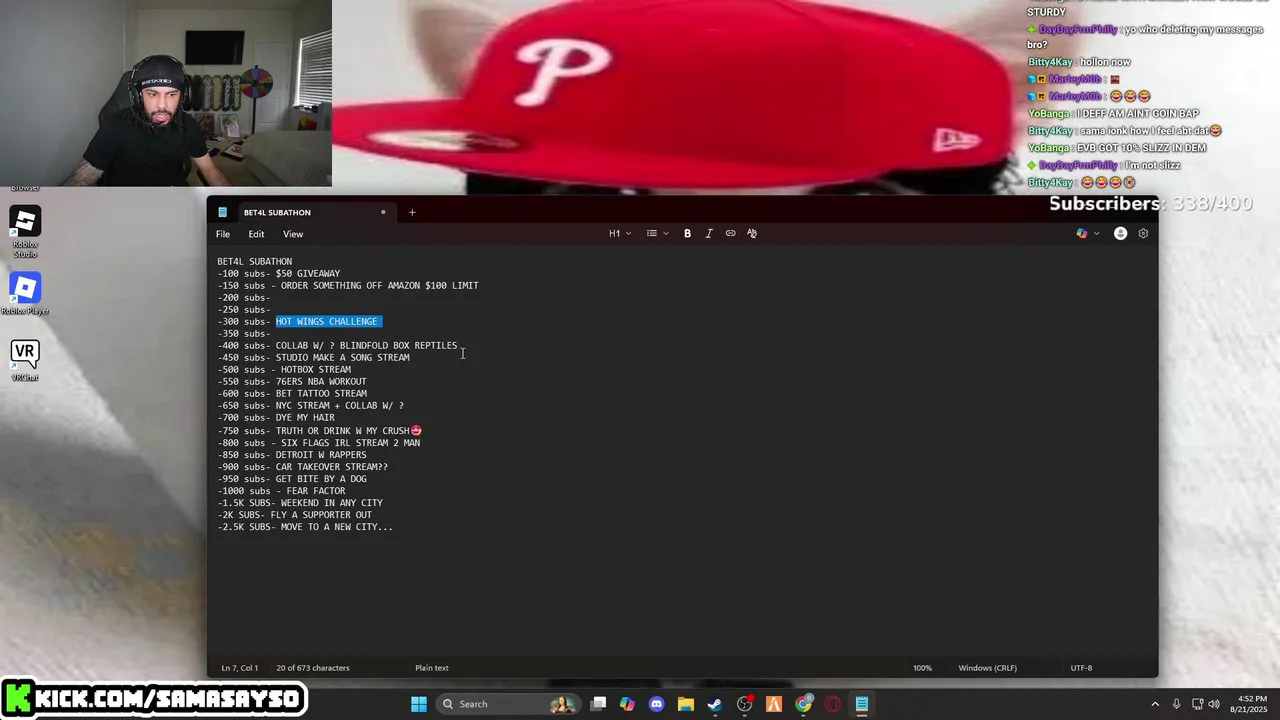Toggle italic formatting in Notepad
Viewport: 1280px width, 720px height.
coord(709,233)
